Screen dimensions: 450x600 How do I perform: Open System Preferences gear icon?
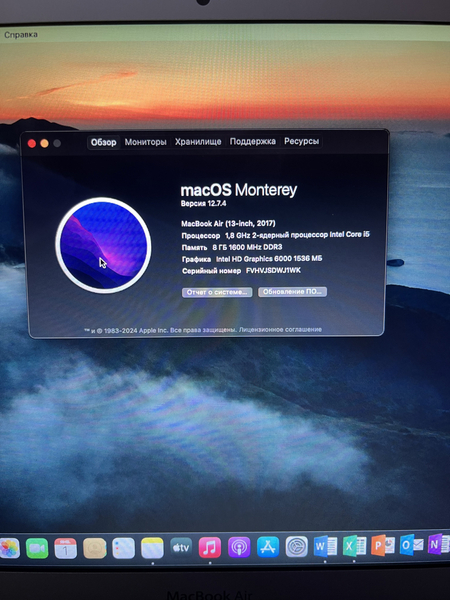pyautogui.click(x=297, y=546)
